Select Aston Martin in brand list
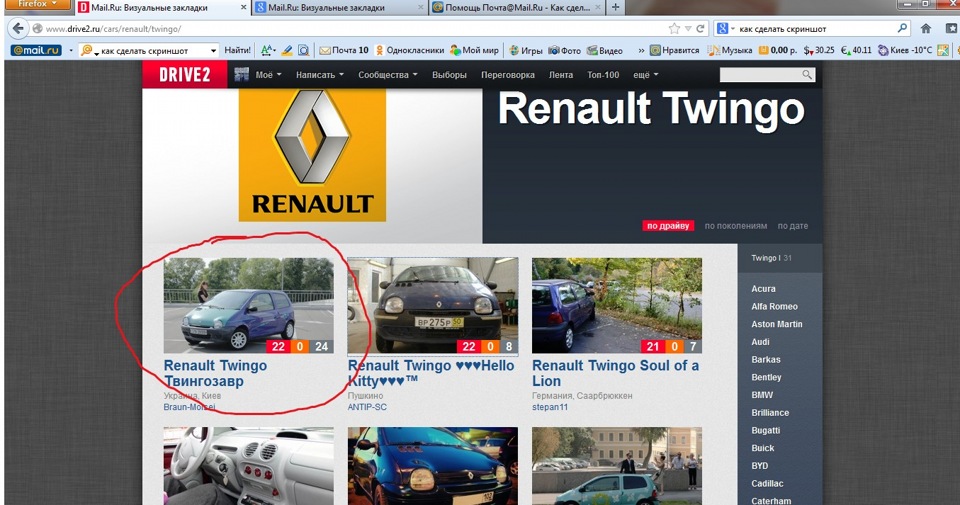Image resolution: width=960 pixels, height=505 pixels. (776, 324)
